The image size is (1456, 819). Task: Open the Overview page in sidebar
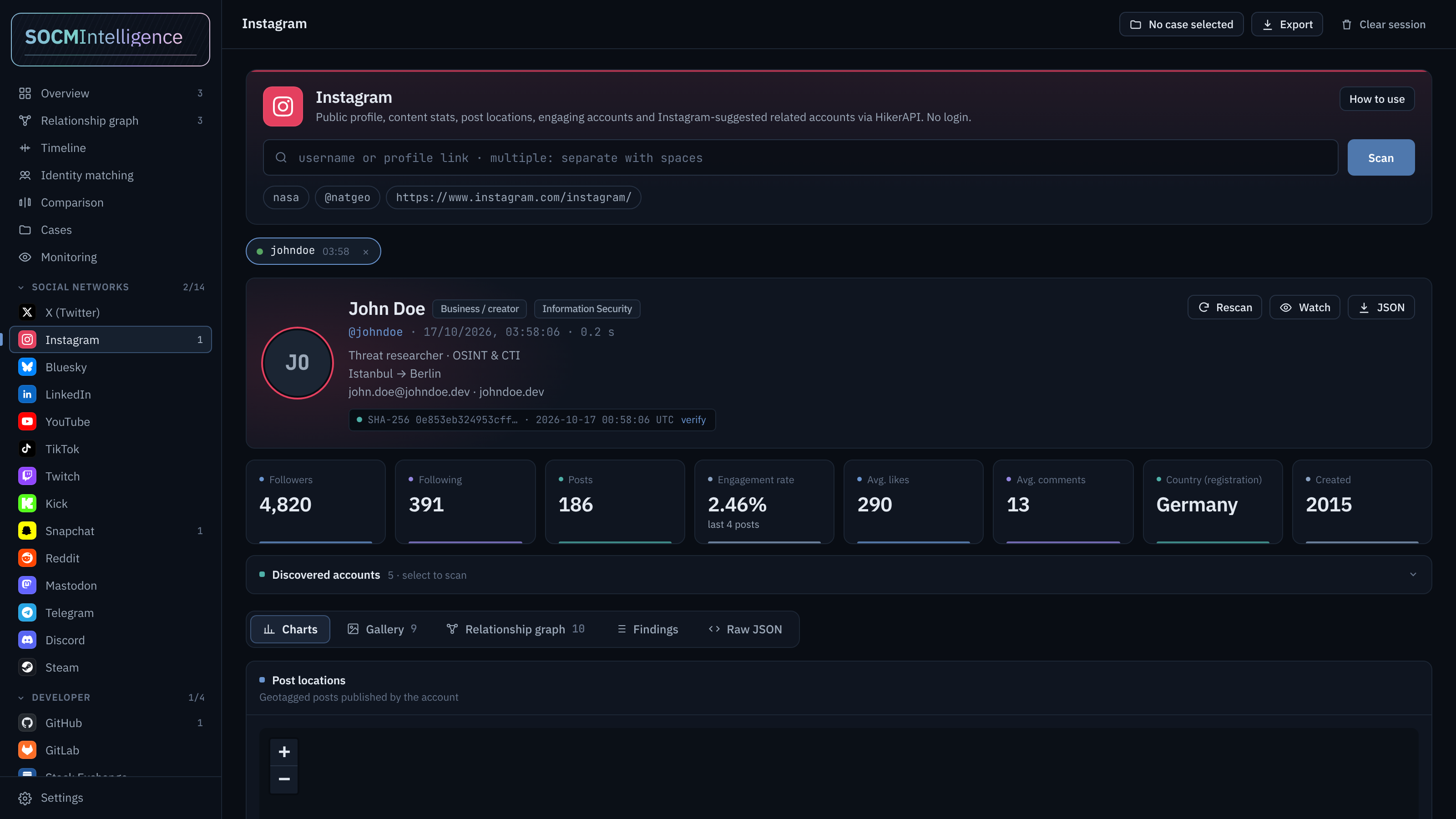[x=110, y=93]
